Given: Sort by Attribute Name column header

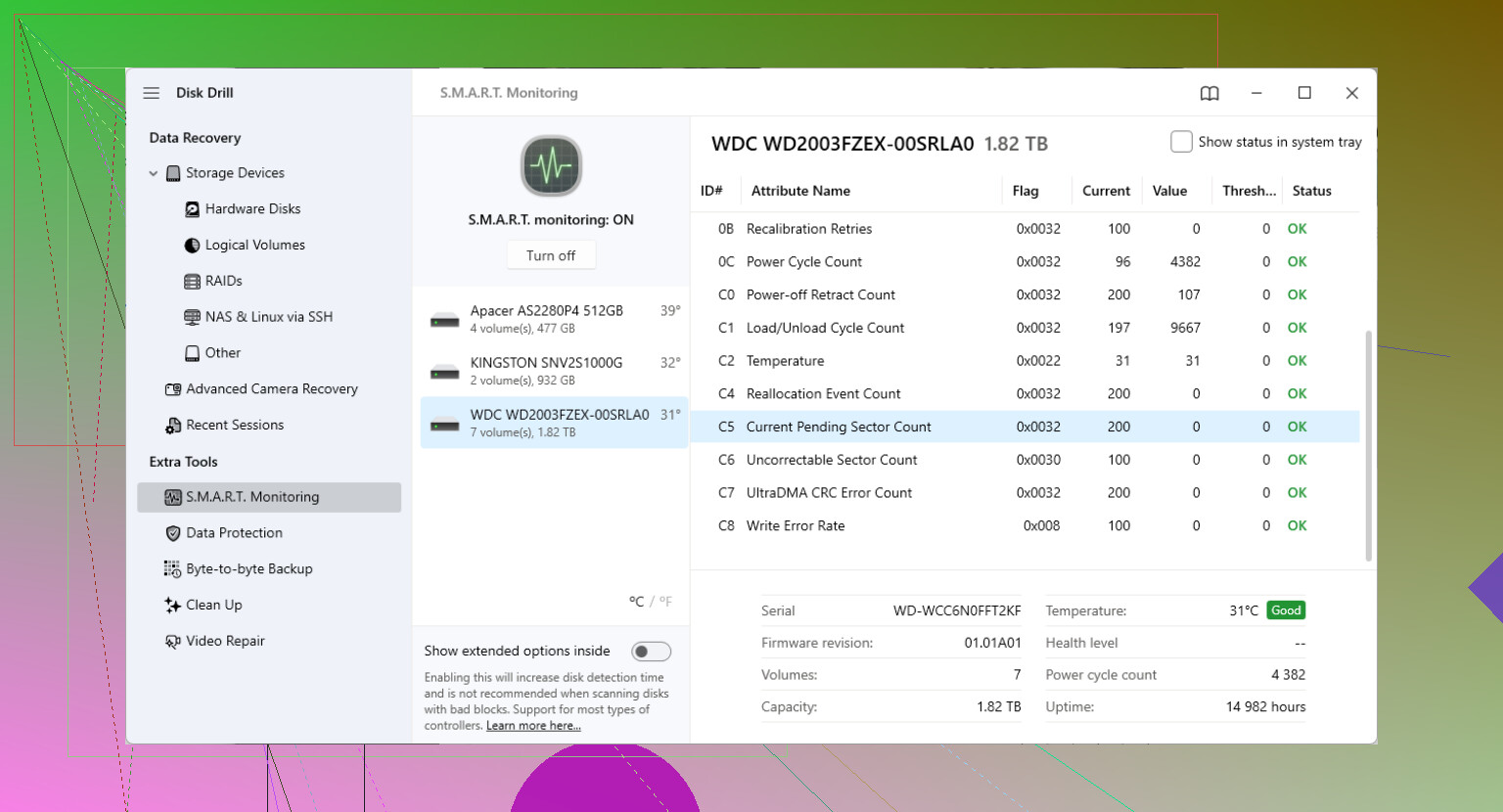Looking at the screenshot, I should 800,191.
